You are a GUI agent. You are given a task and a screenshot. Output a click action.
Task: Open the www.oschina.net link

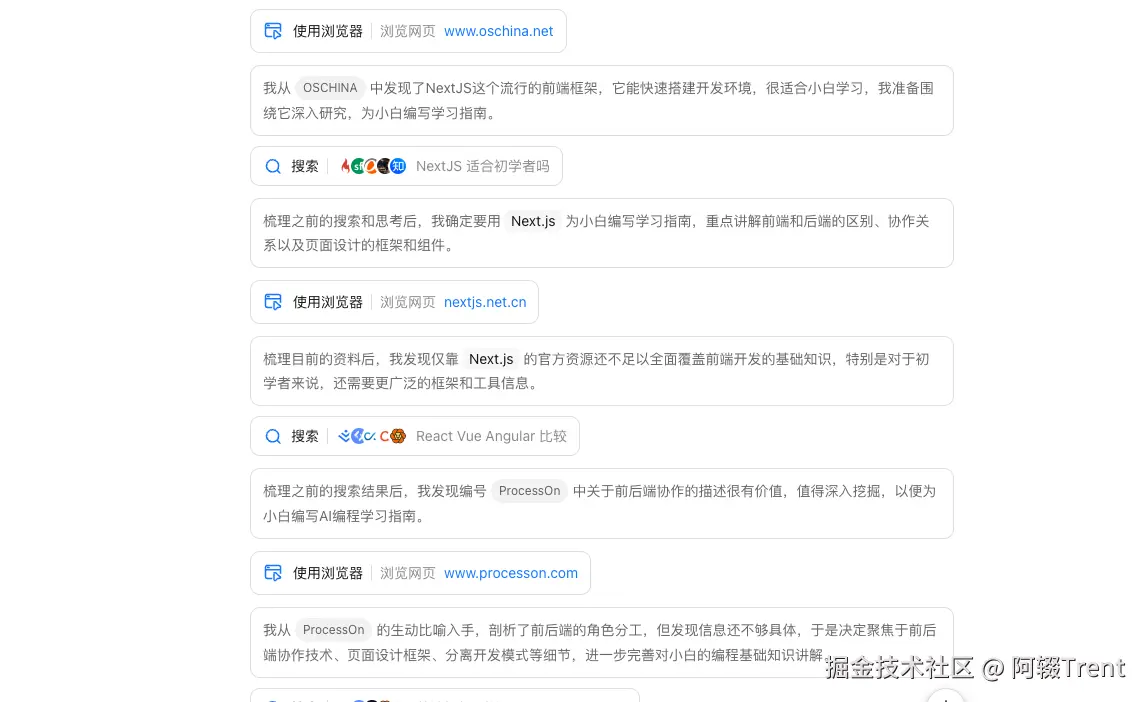[x=498, y=31]
